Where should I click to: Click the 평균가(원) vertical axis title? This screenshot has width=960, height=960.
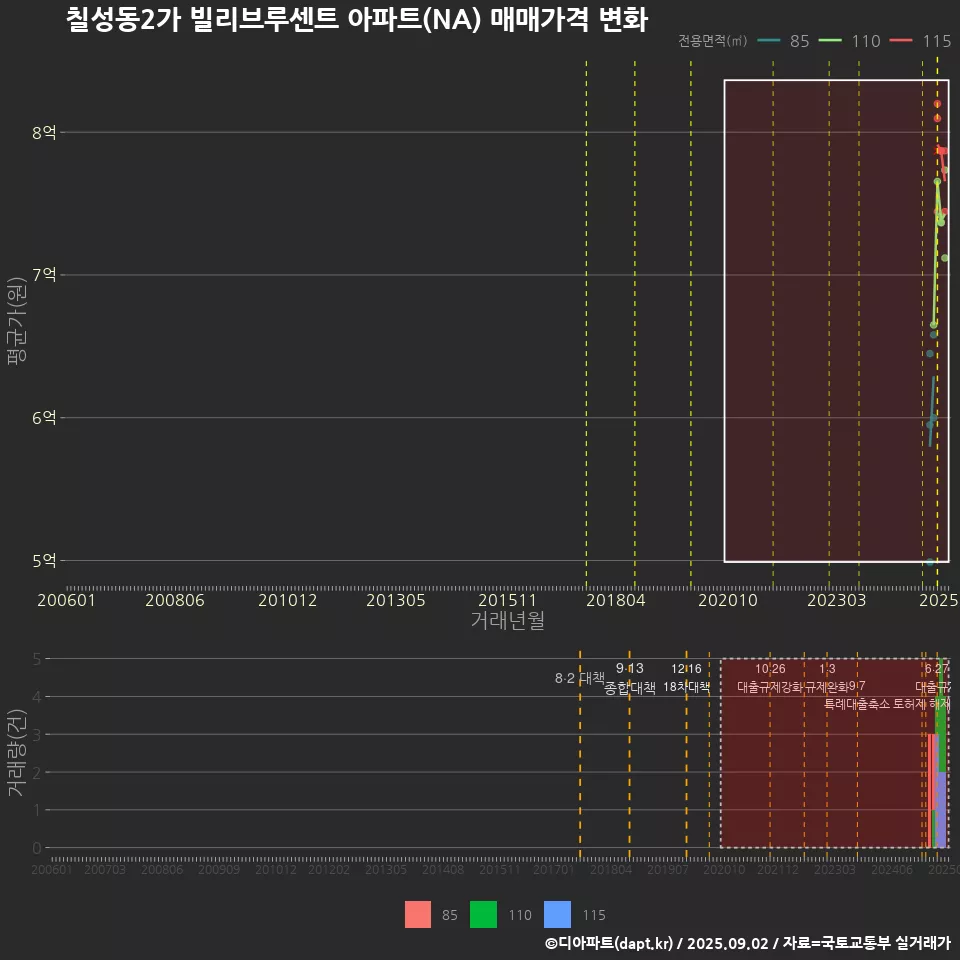point(17,321)
